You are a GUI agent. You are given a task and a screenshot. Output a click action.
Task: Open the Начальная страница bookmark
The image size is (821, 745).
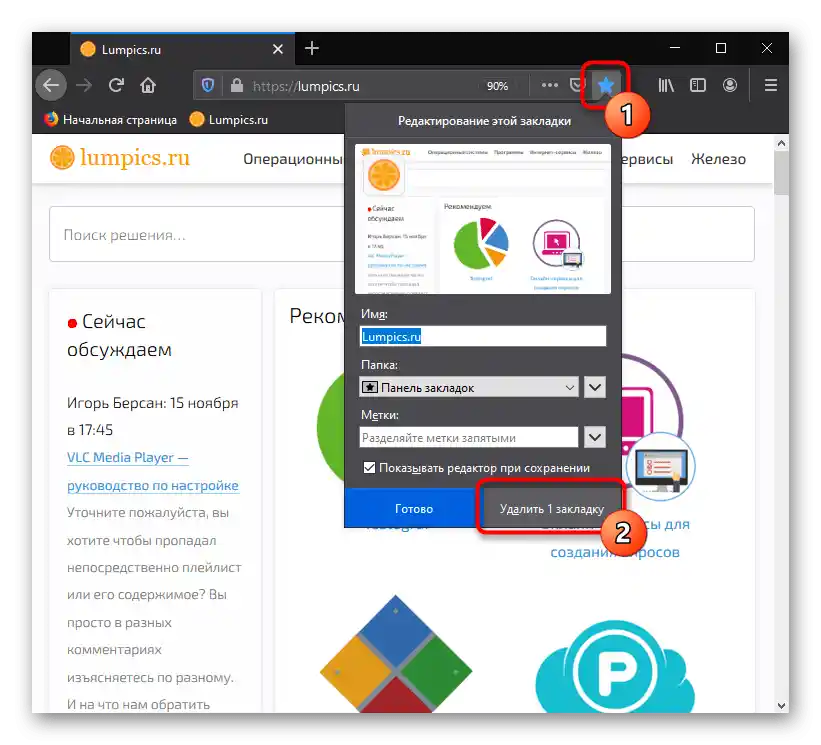click(x=111, y=120)
